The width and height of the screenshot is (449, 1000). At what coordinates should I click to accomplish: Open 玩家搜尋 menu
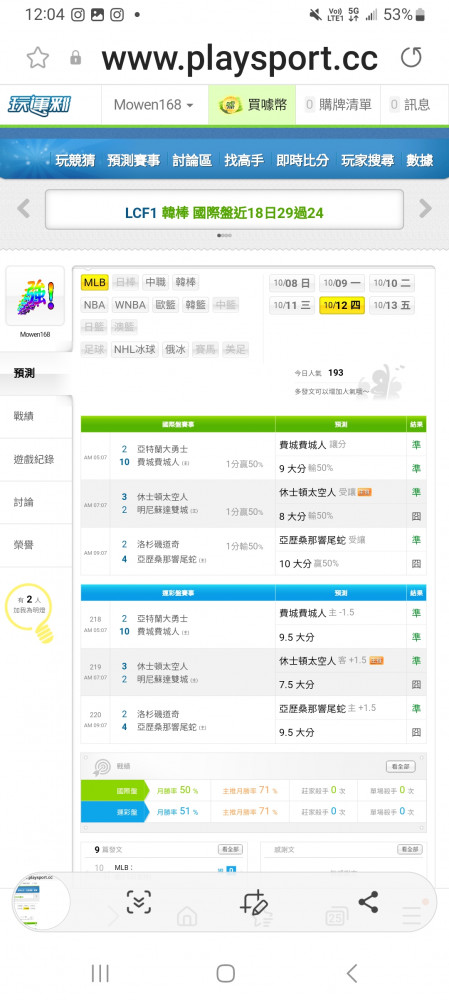click(x=367, y=160)
